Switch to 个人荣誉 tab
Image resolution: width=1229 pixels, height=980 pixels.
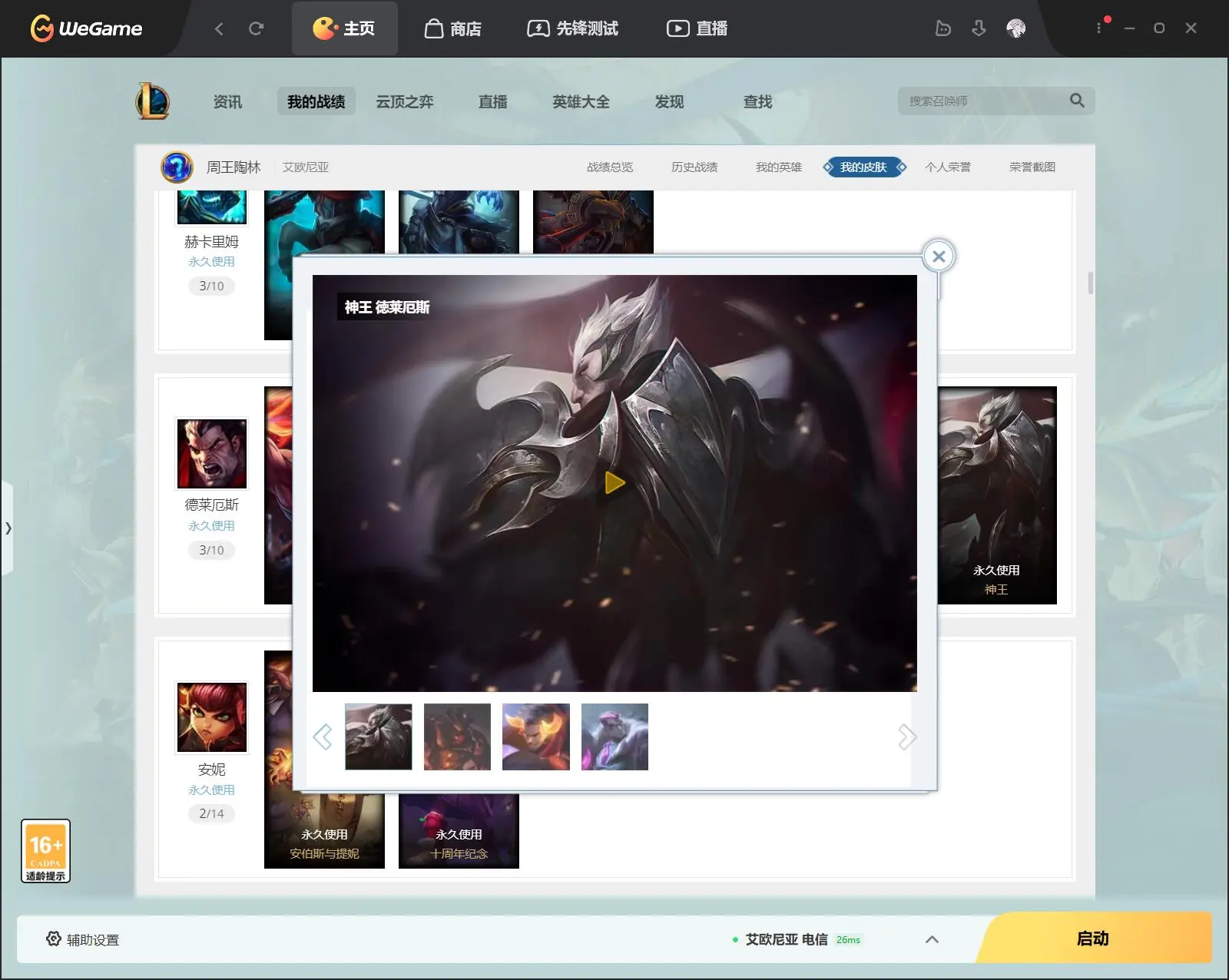pyautogui.click(x=948, y=167)
